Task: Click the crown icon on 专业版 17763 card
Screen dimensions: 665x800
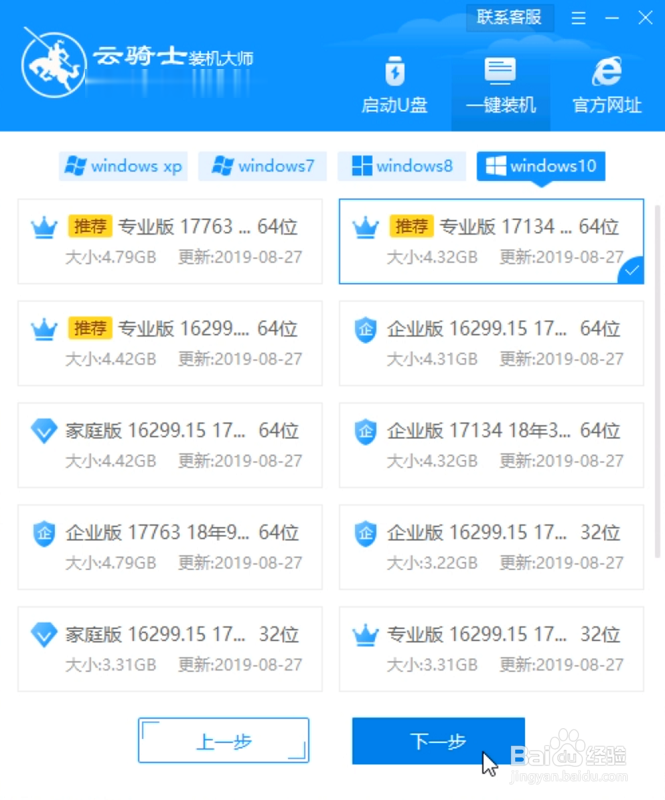Action: 44,227
